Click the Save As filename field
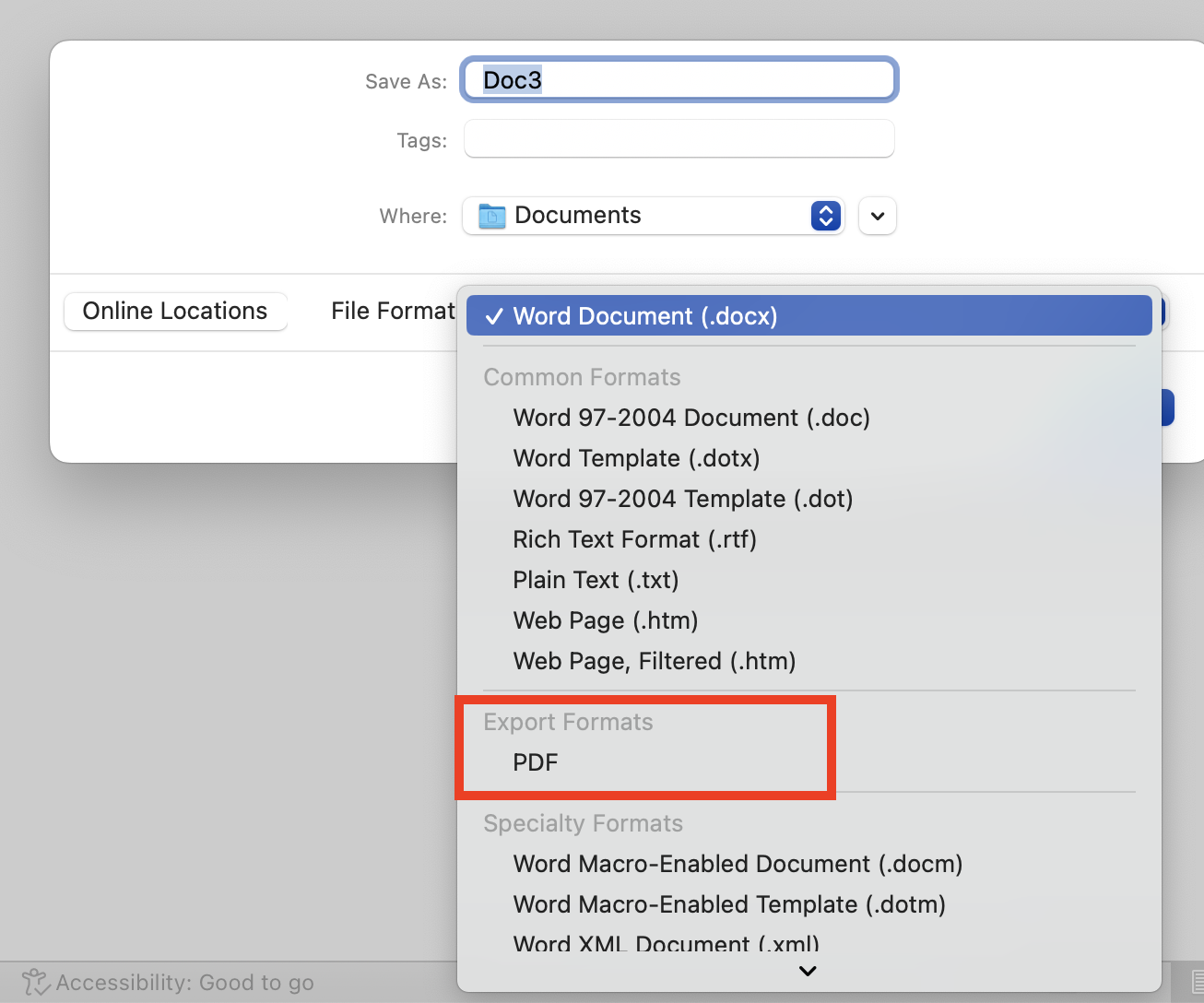 click(679, 80)
